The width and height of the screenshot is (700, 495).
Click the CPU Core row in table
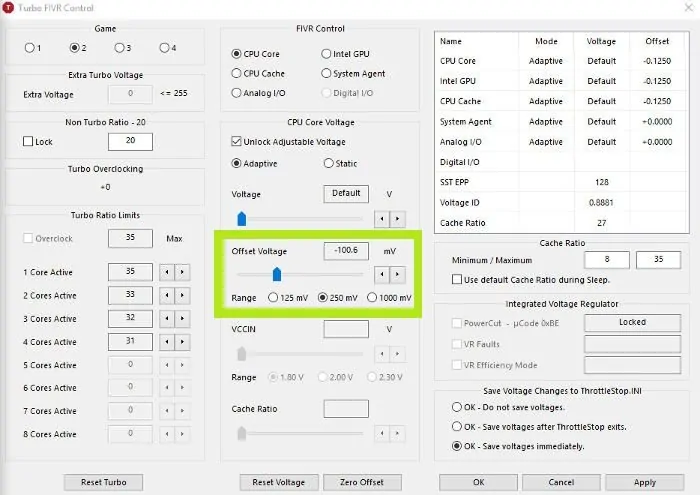click(562, 61)
